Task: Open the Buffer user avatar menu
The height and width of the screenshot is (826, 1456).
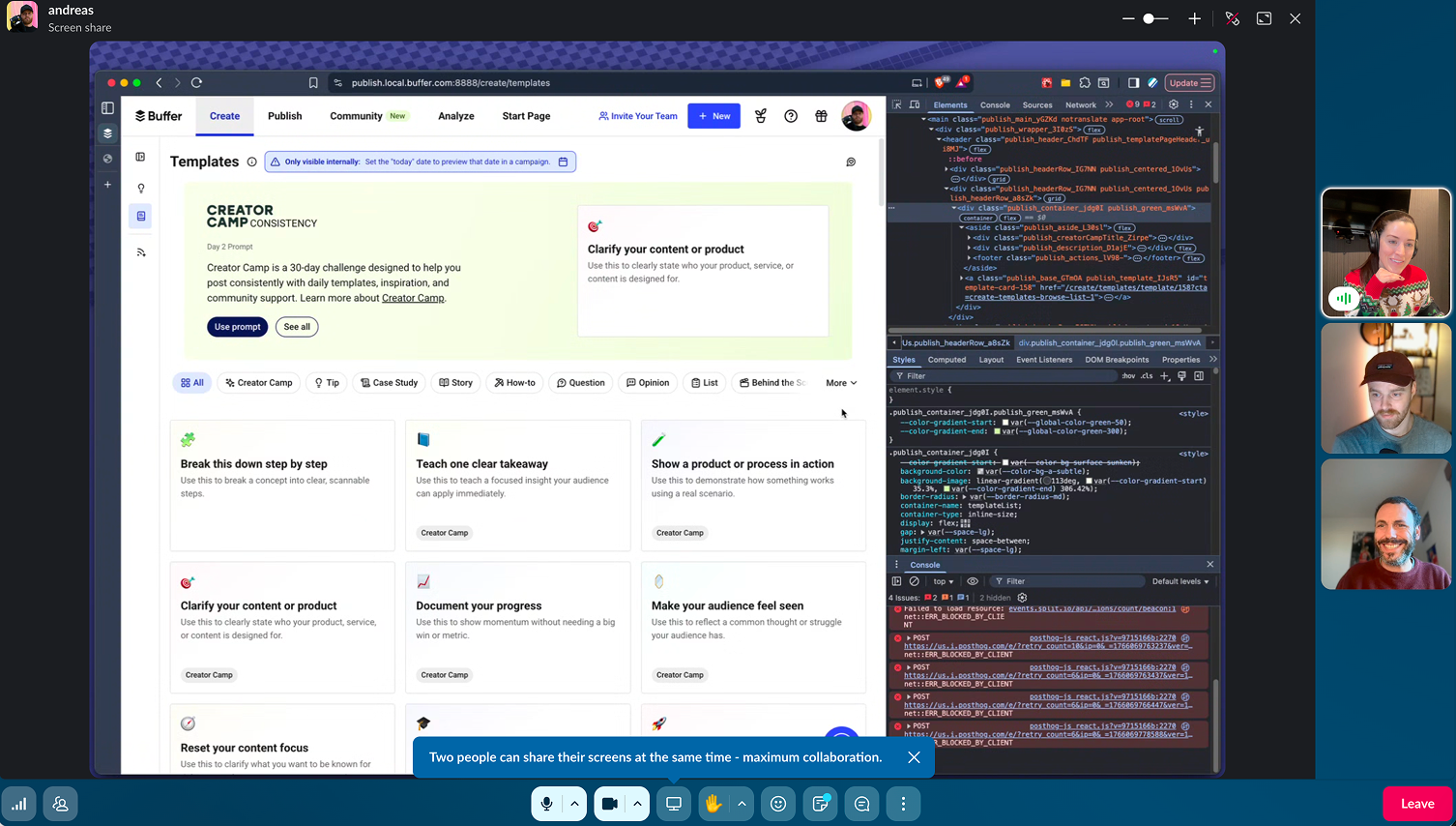Action: (856, 116)
